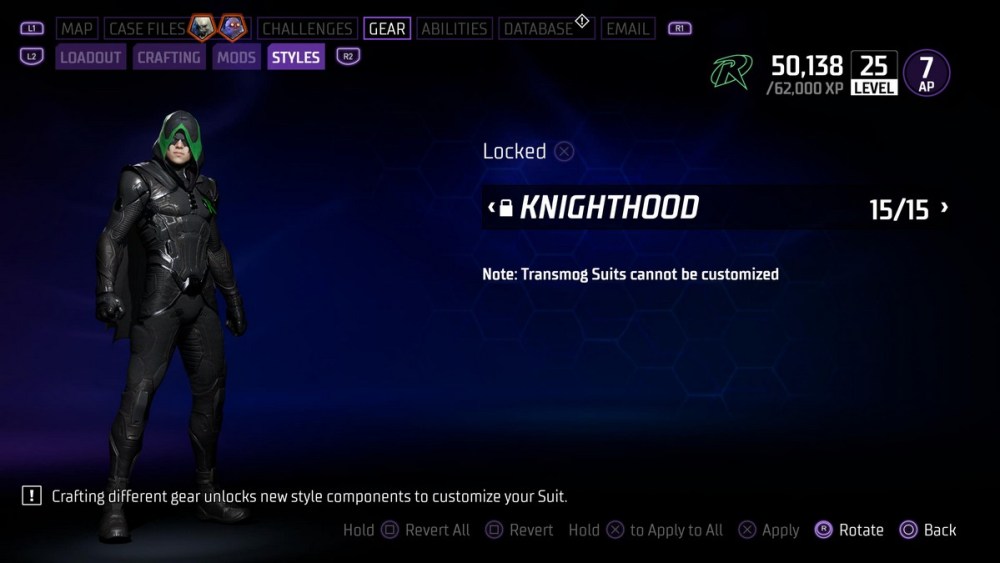
Task: Switch to the CRAFTING sub-tab
Action: (x=169, y=57)
